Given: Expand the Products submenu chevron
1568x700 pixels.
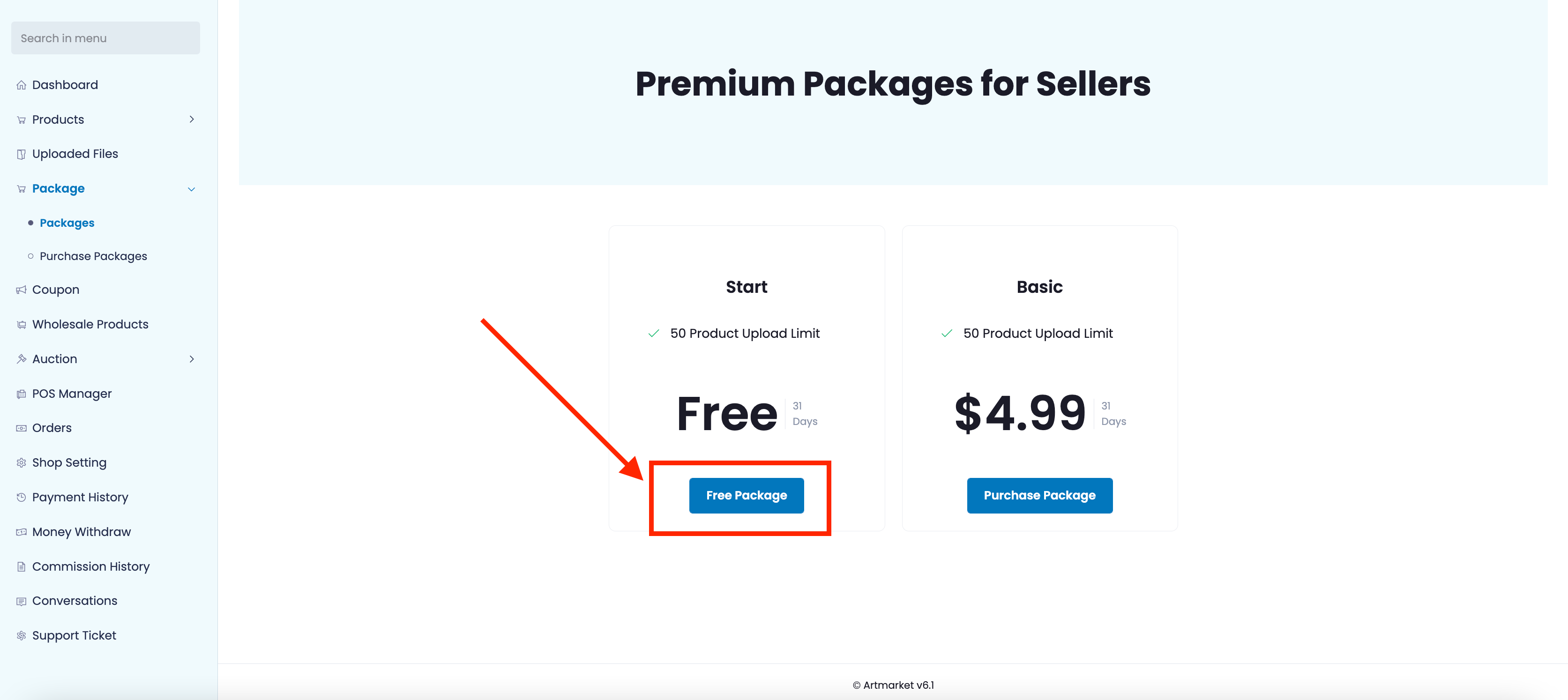Looking at the screenshot, I should 192,119.
